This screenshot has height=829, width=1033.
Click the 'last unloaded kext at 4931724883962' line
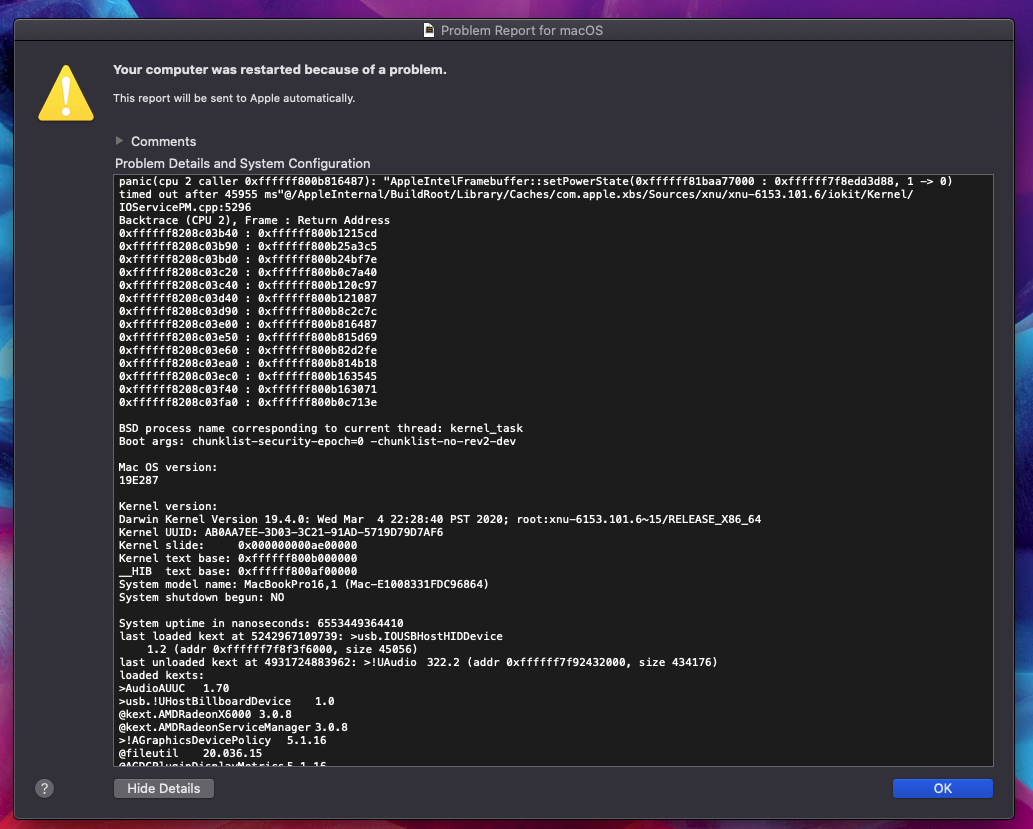[x=418, y=662]
